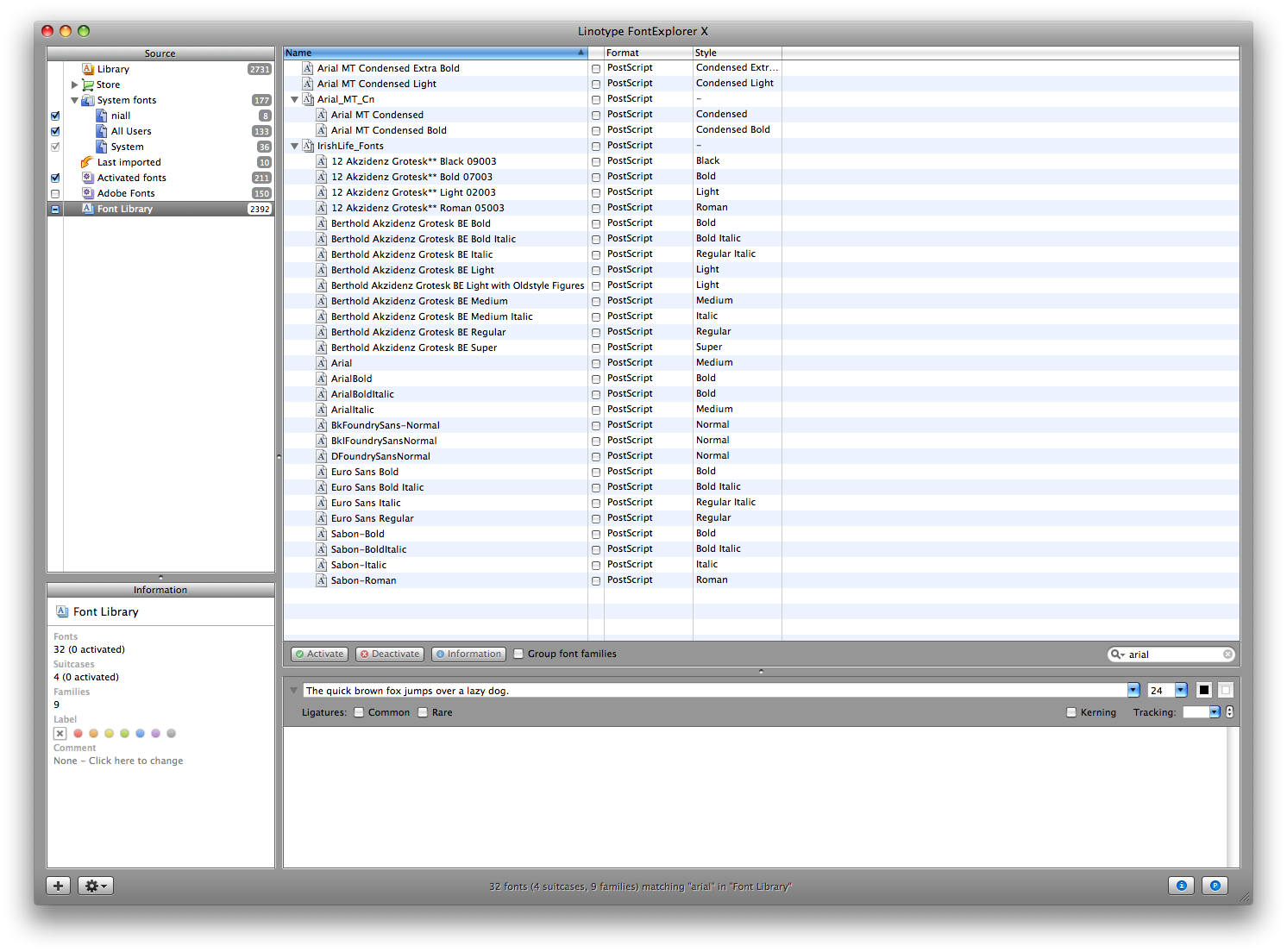This screenshot has height=952, width=1287.
Task: Click the Information panel header
Action: [x=160, y=590]
